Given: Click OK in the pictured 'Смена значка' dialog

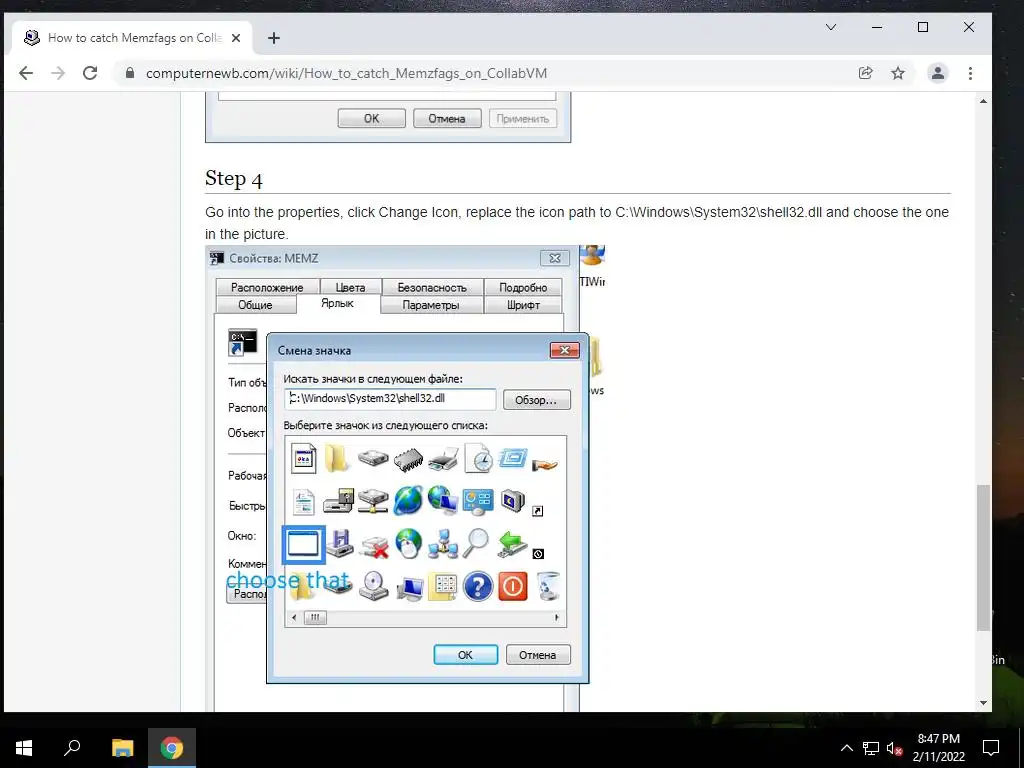Looking at the screenshot, I should (466, 654).
